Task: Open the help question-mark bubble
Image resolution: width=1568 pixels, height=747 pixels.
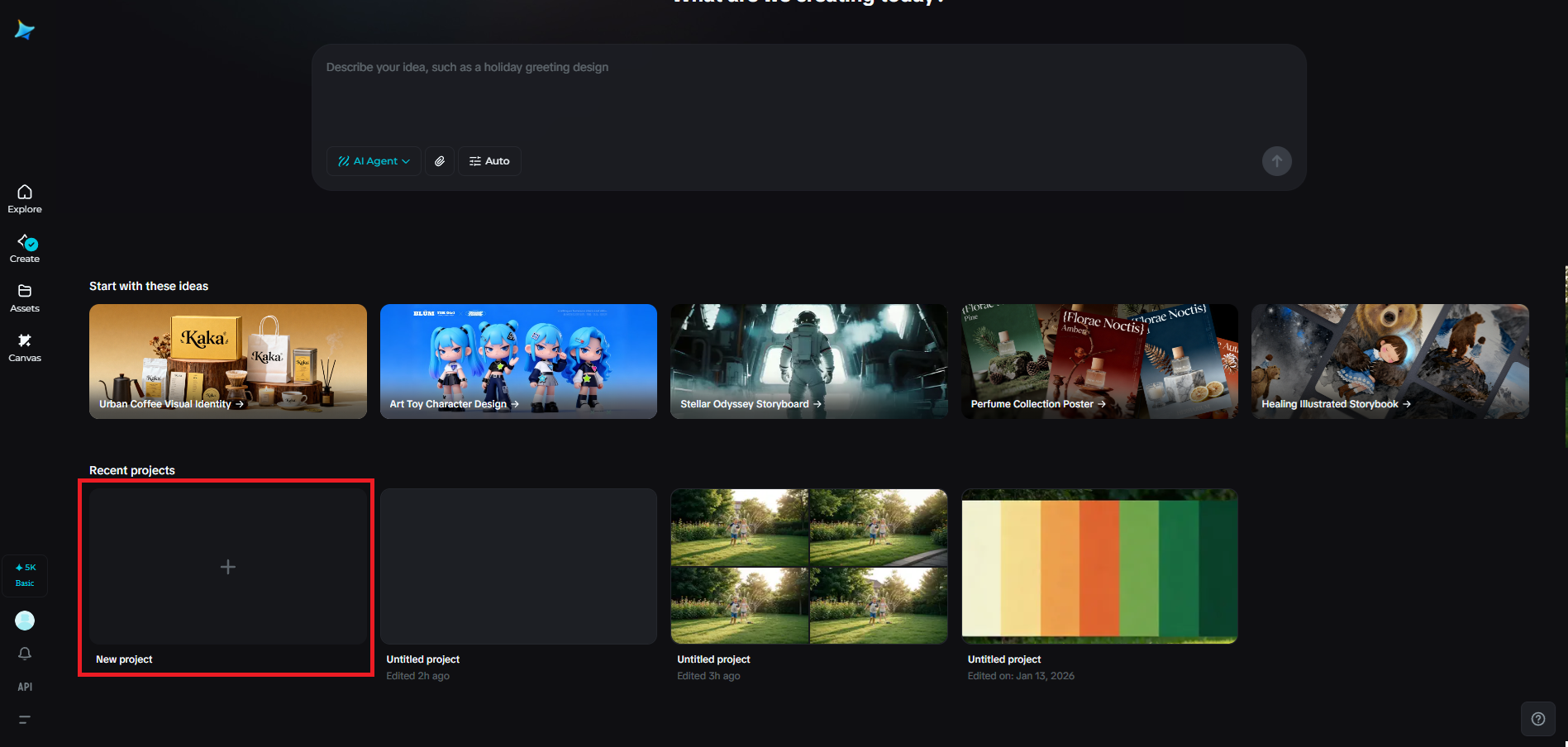Action: [1537, 718]
